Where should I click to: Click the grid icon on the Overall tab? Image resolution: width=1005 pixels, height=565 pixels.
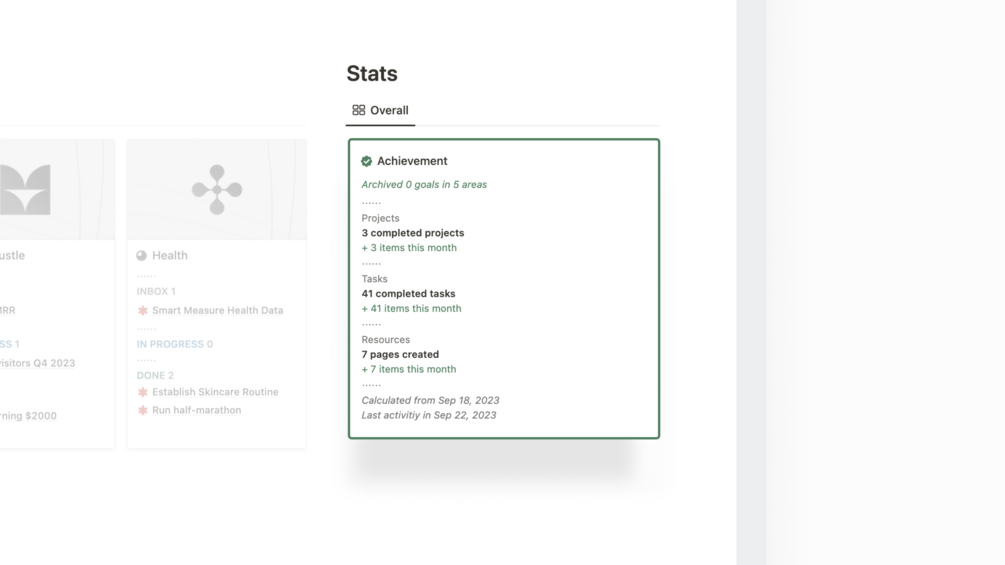tap(358, 110)
